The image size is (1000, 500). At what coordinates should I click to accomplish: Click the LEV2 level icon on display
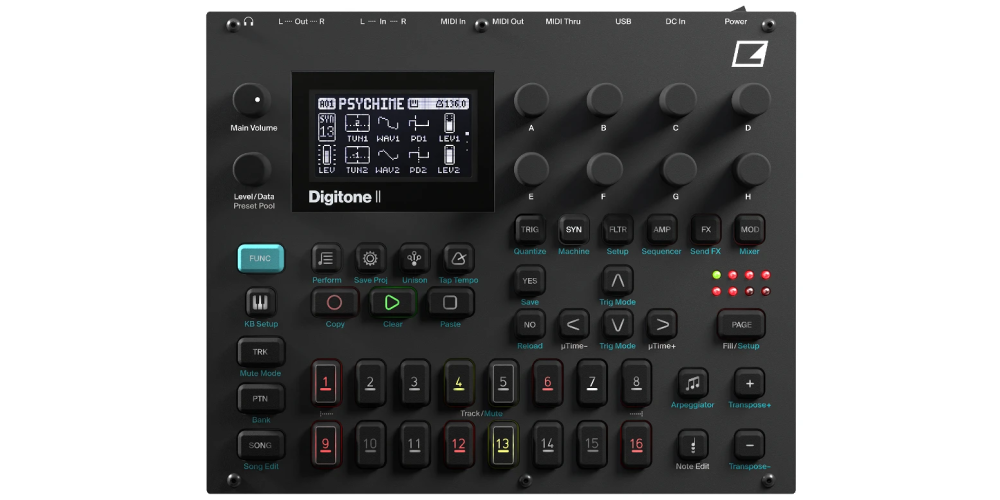pos(449,154)
